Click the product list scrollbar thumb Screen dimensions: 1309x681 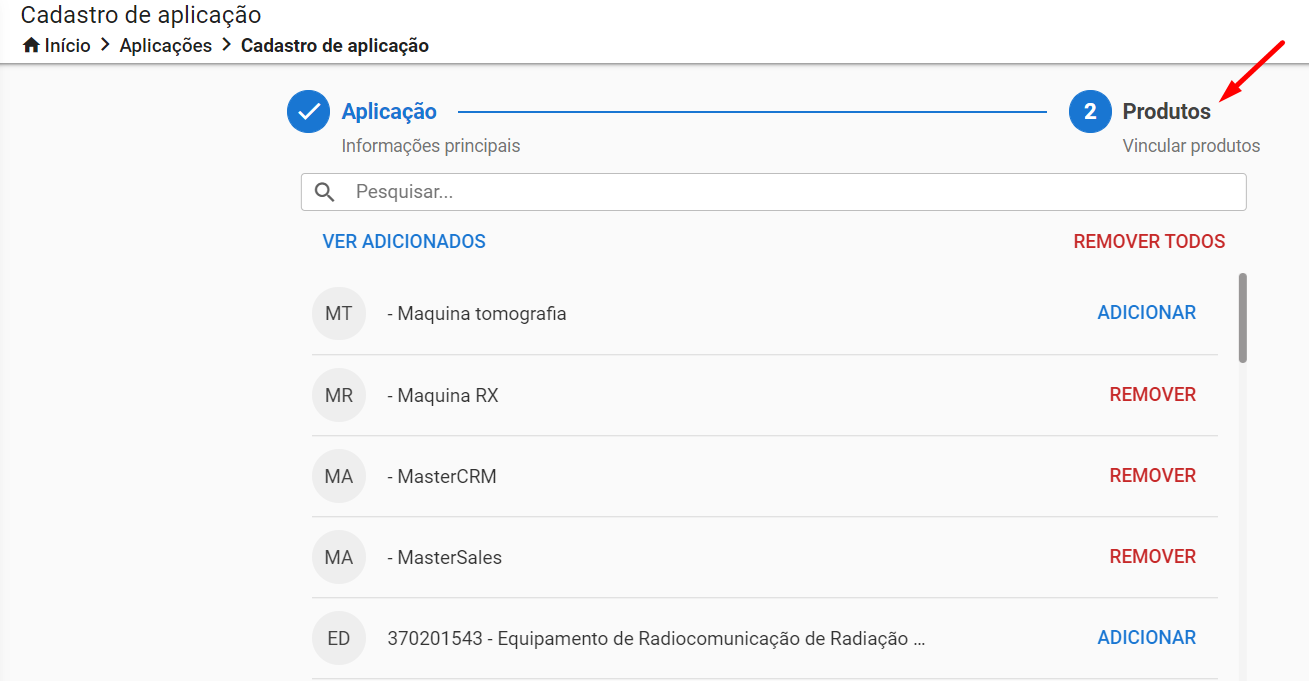pyautogui.click(x=1243, y=317)
